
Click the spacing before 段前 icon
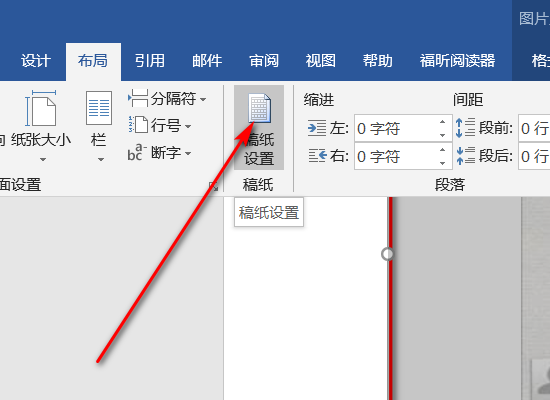465,128
